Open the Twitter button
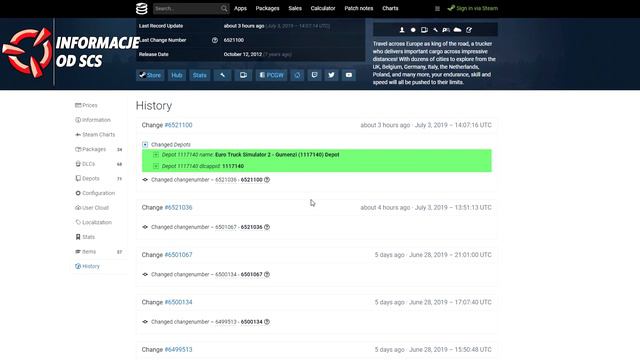The image size is (640, 360). pyautogui.click(x=331, y=75)
